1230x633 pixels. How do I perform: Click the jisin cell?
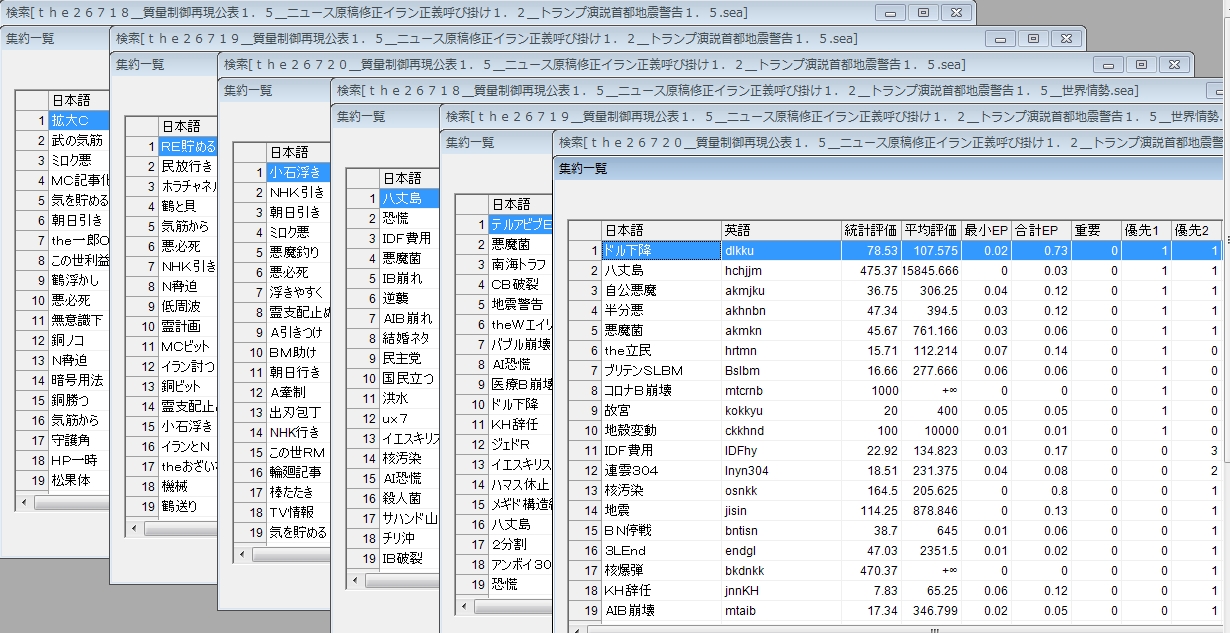[780, 510]
